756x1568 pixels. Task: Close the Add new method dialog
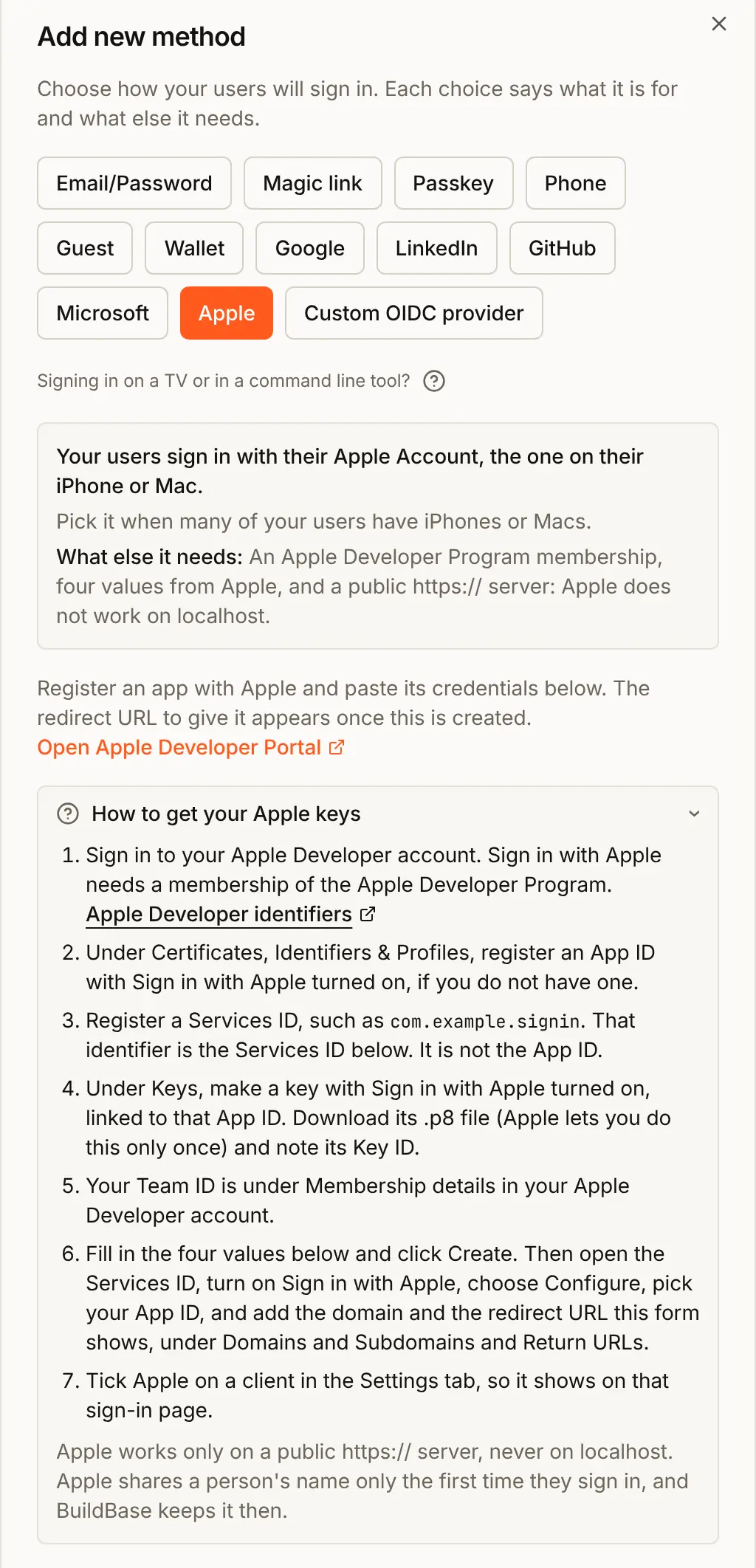click(719, 24)
